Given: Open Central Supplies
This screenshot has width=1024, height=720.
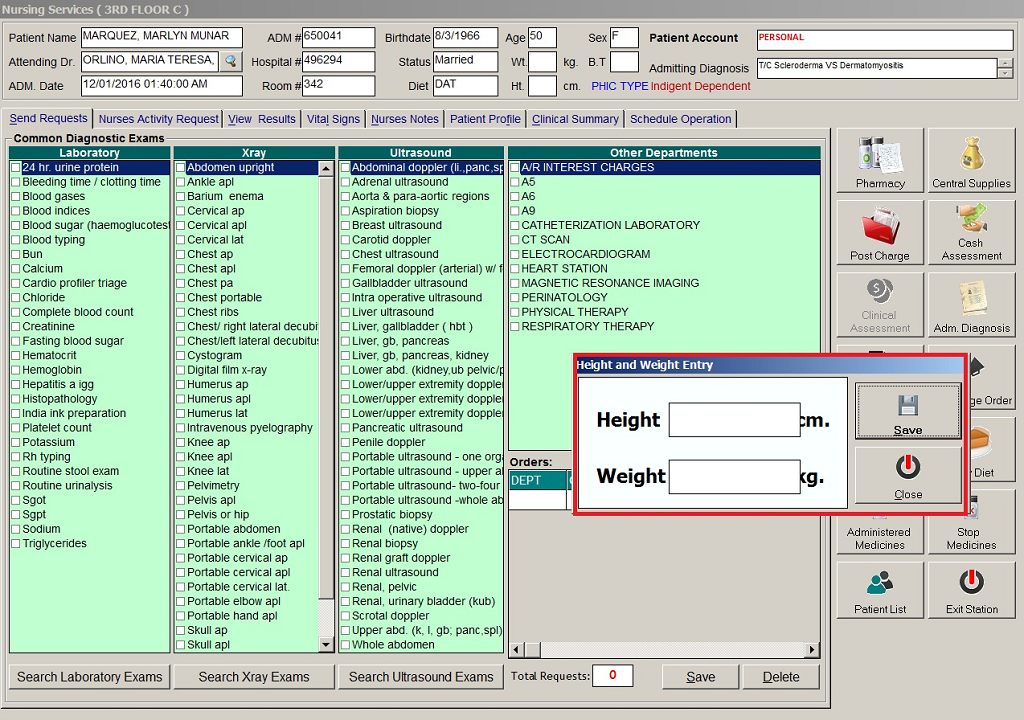Looking at the screenshot, I should (x=971, y=161).
